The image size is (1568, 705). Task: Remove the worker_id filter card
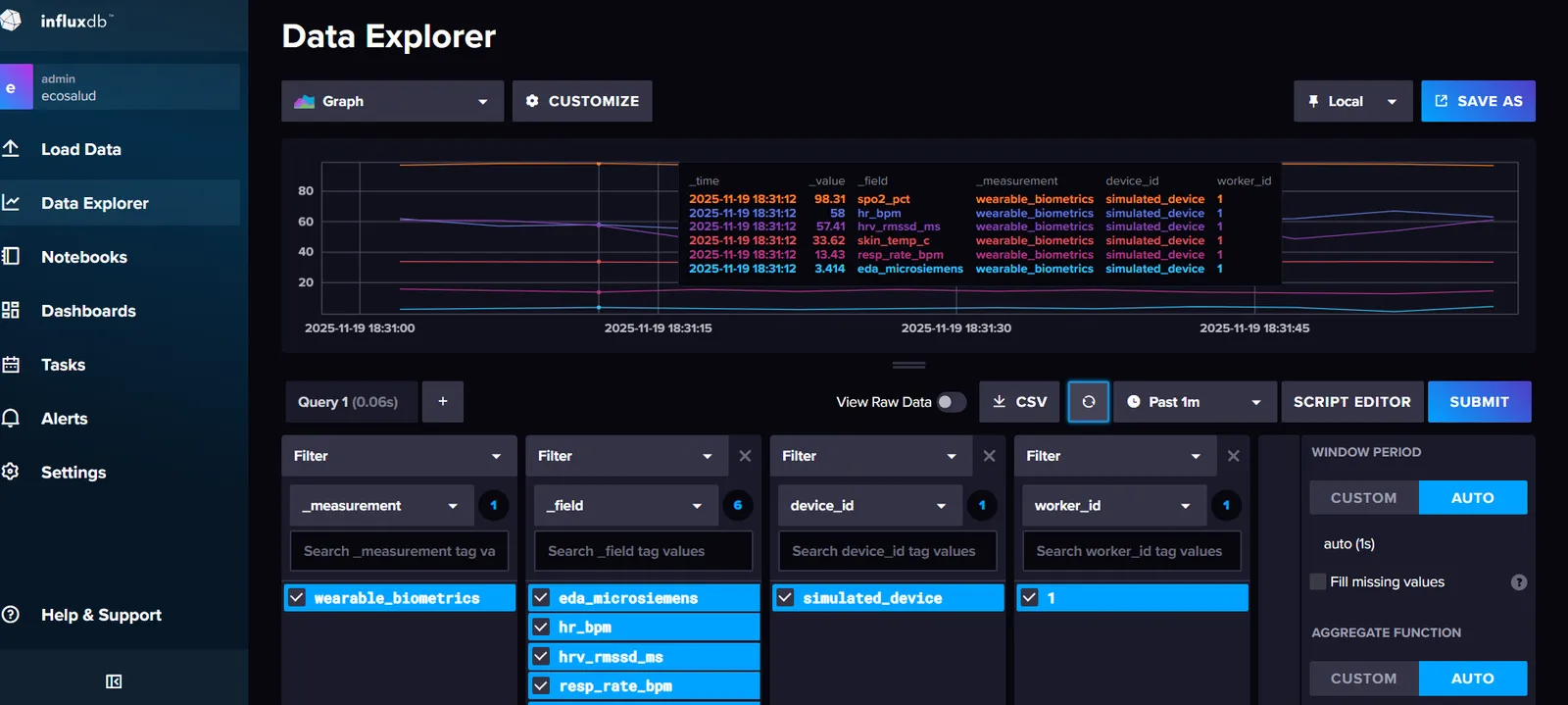coord(1233,456)
